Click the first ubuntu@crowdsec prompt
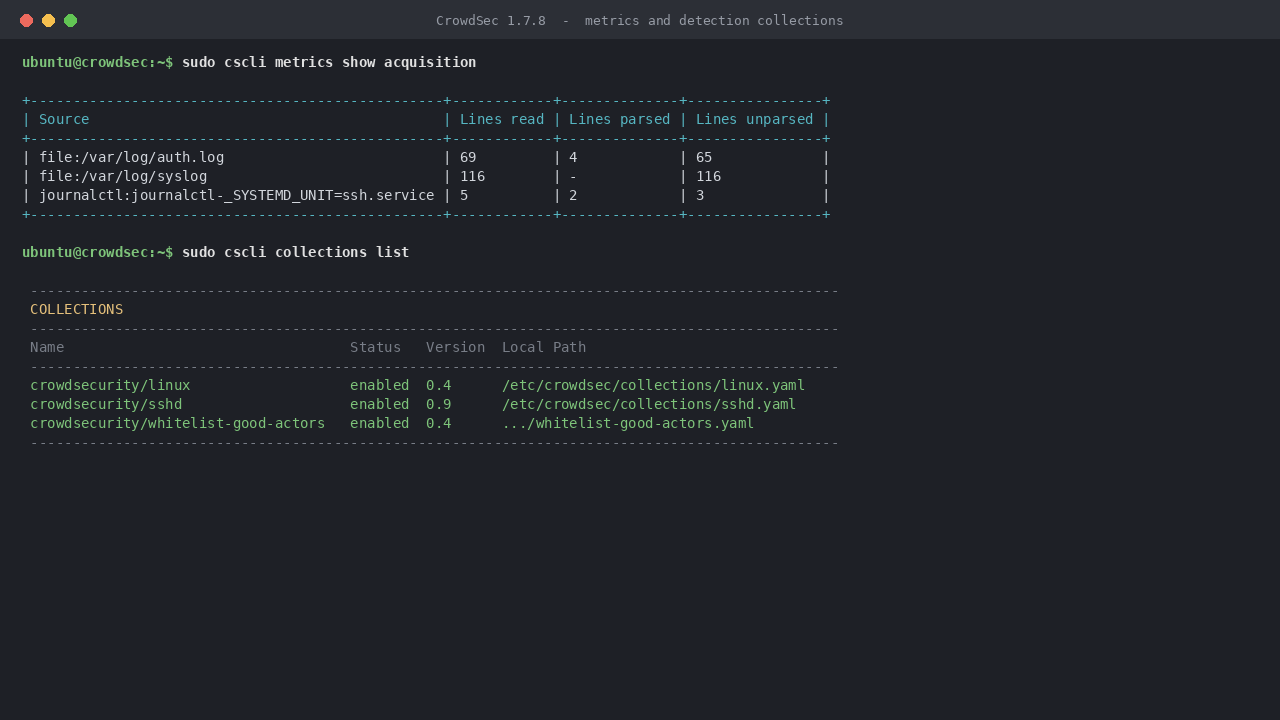 [98, 62]
